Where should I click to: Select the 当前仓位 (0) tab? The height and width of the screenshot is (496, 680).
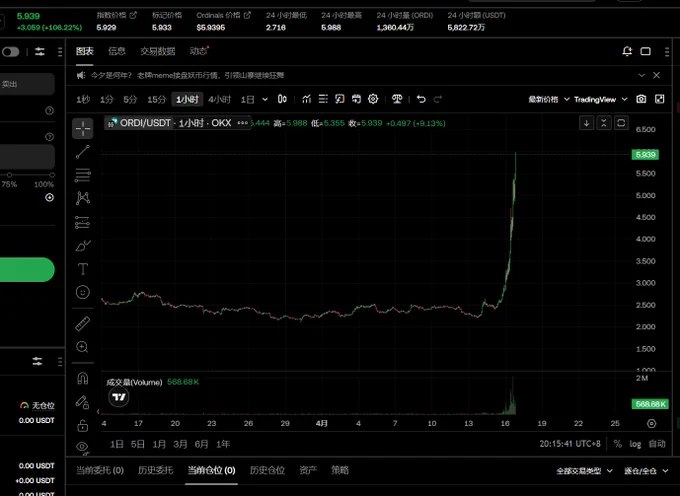(211, 470)
